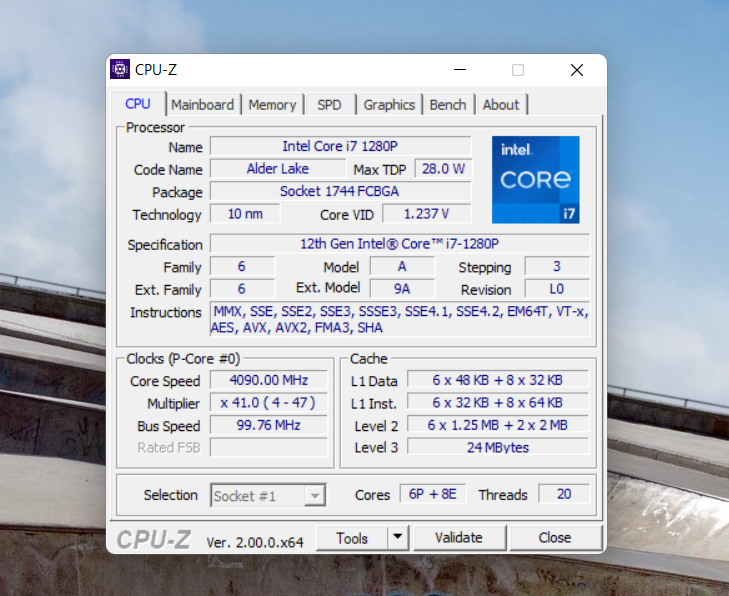
Task: Click the Revision value L0
Action: click(557, 289)
